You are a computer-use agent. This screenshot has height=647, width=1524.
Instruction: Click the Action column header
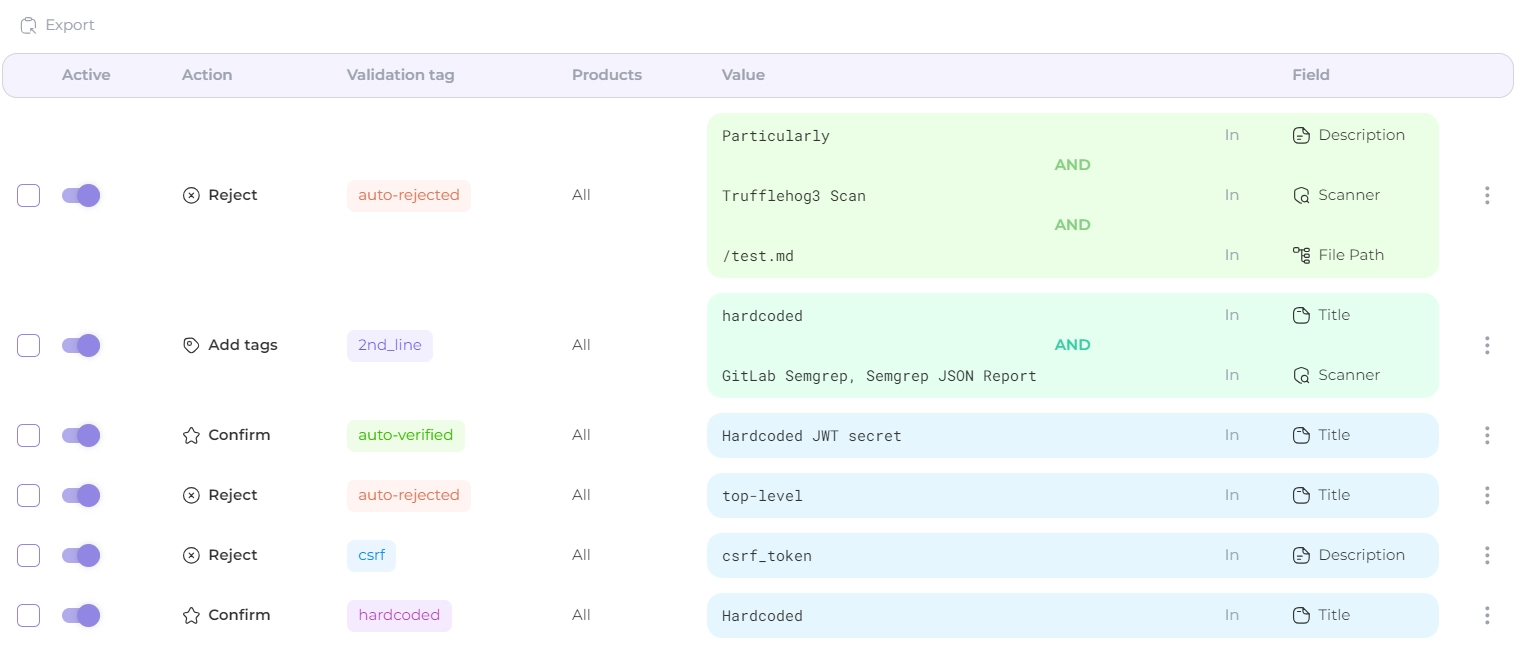pyautogui.click(x=207, y=75)
